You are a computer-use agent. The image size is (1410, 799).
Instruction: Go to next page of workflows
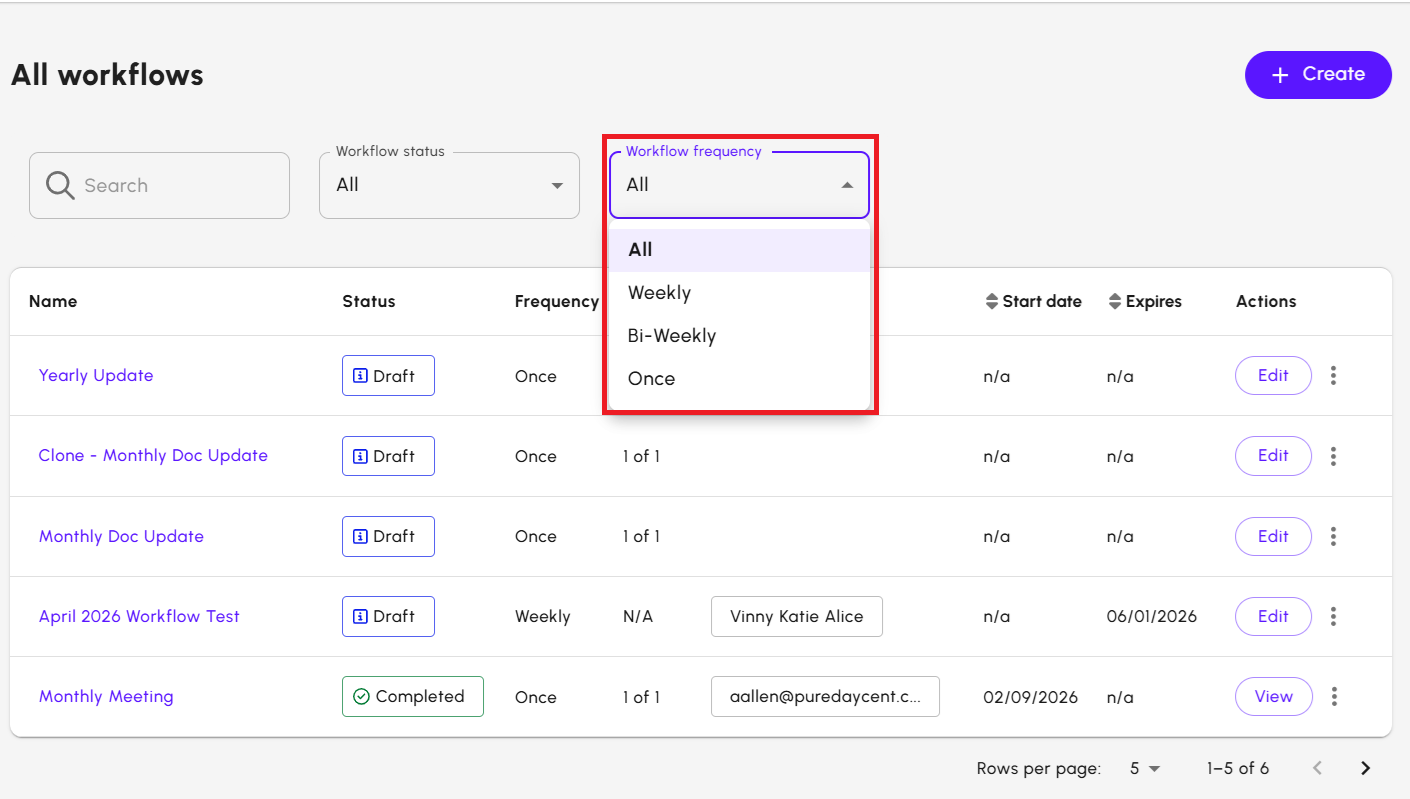coord(1365,768)
